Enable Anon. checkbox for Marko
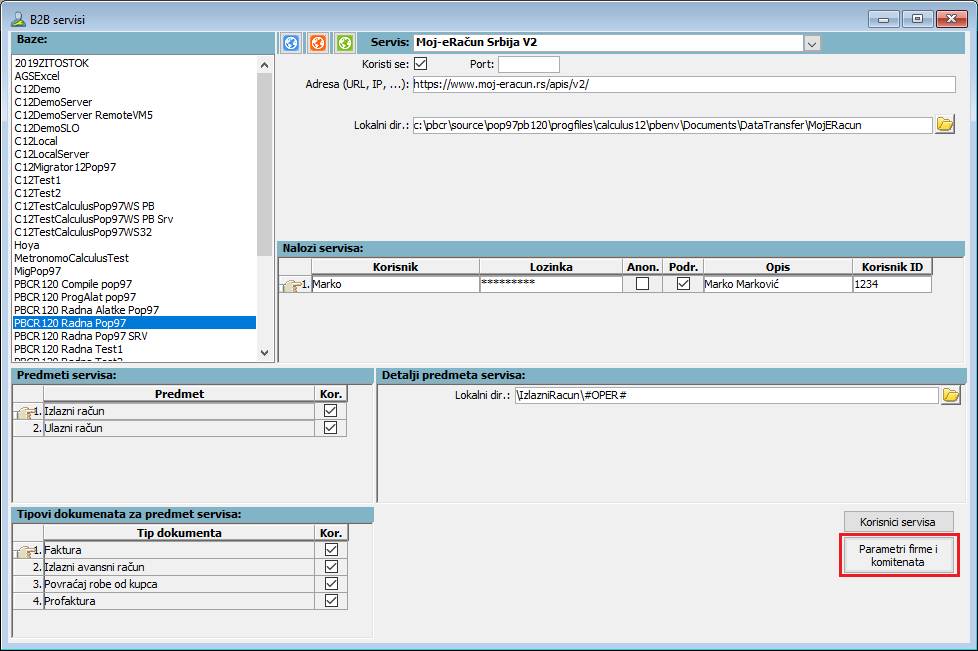This screenshot has width=978, height=651. [642, 284]
